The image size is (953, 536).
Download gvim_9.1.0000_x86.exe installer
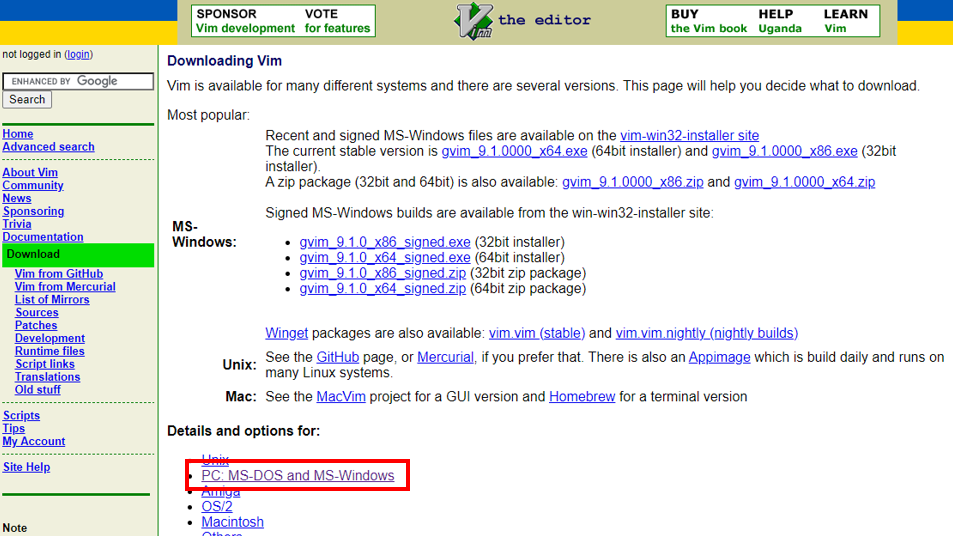pyautogui.click(x=785, y=151)
